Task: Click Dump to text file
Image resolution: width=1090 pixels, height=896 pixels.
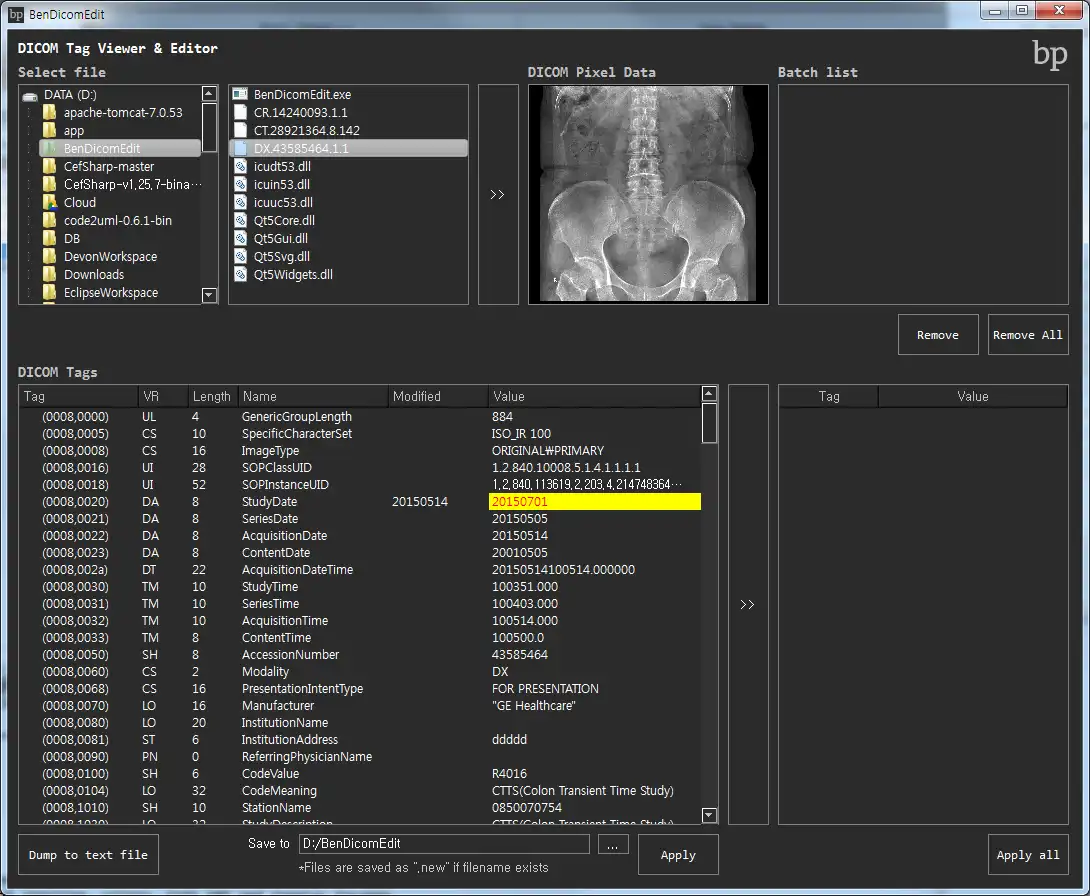Action: [88, 855]
